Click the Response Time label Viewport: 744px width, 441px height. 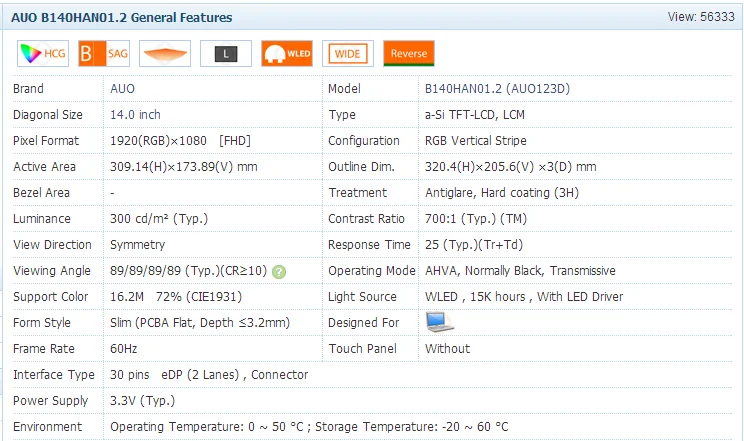pos(369,245)
